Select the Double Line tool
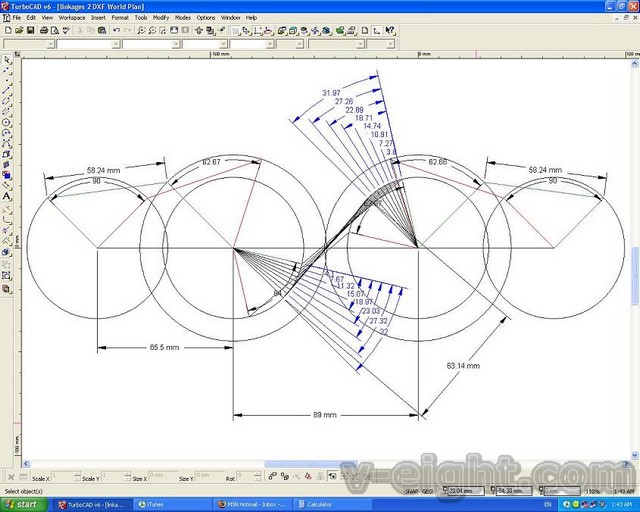The height and width of the screenshot is (512, 640). tap(6, 101)
